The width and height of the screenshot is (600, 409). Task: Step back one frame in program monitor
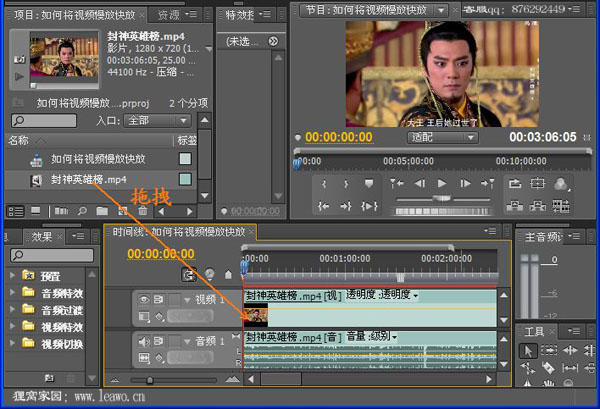[420, 184]
